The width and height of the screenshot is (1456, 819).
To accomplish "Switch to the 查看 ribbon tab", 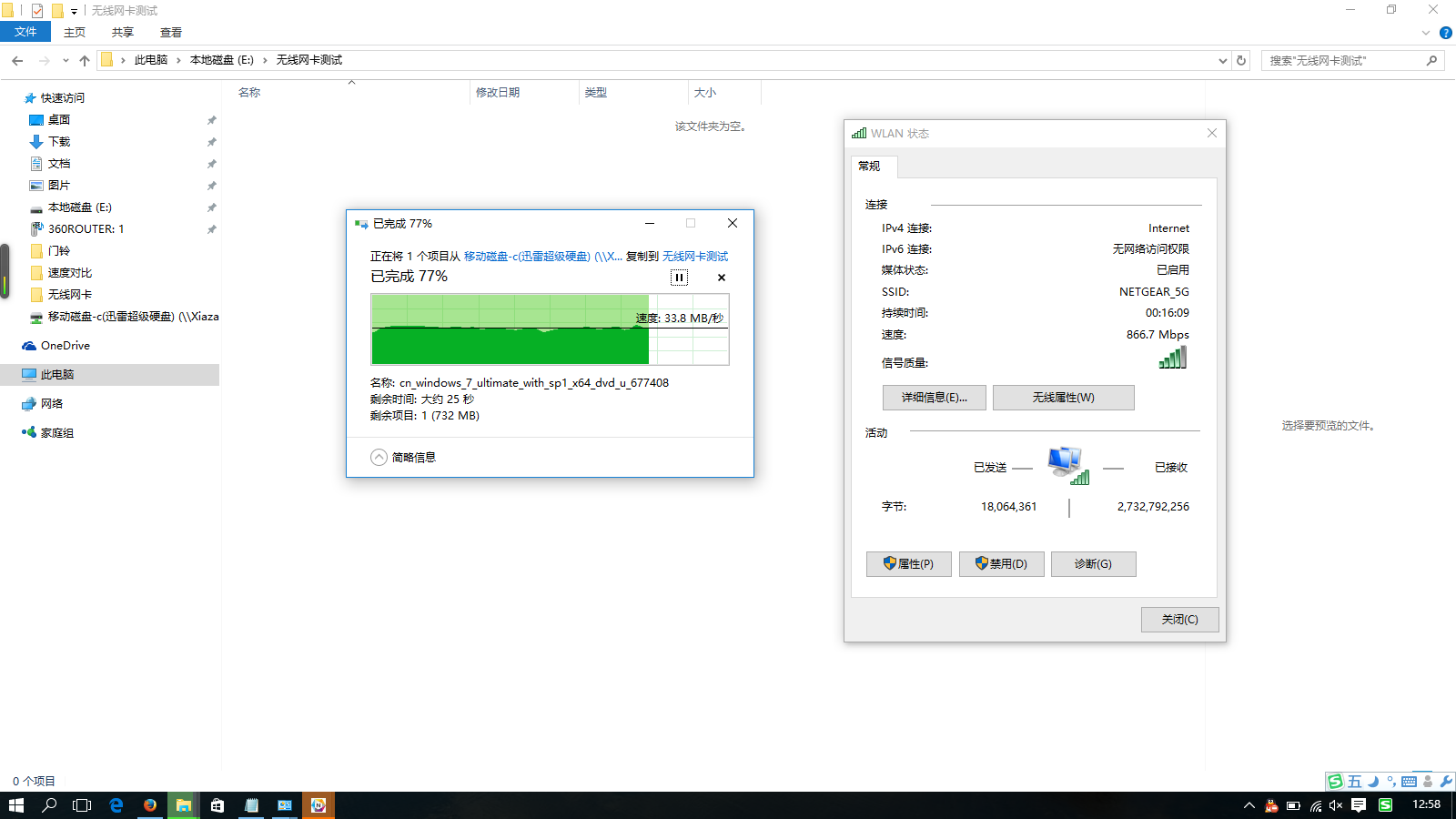I will (x=171, y=32).
